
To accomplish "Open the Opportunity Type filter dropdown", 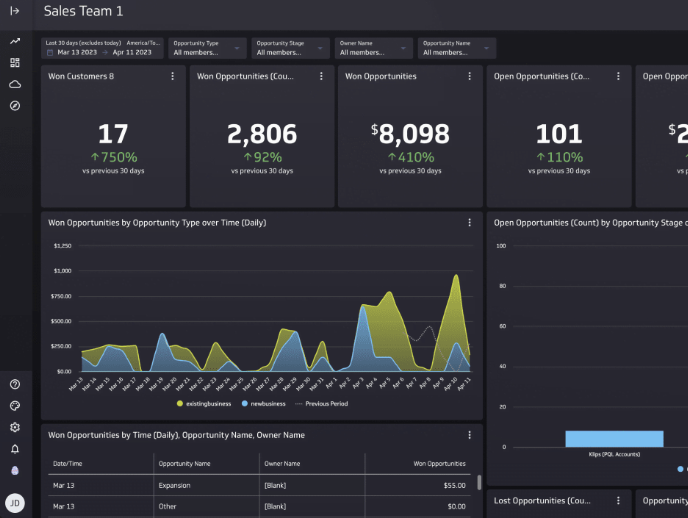I will (207, 48).
